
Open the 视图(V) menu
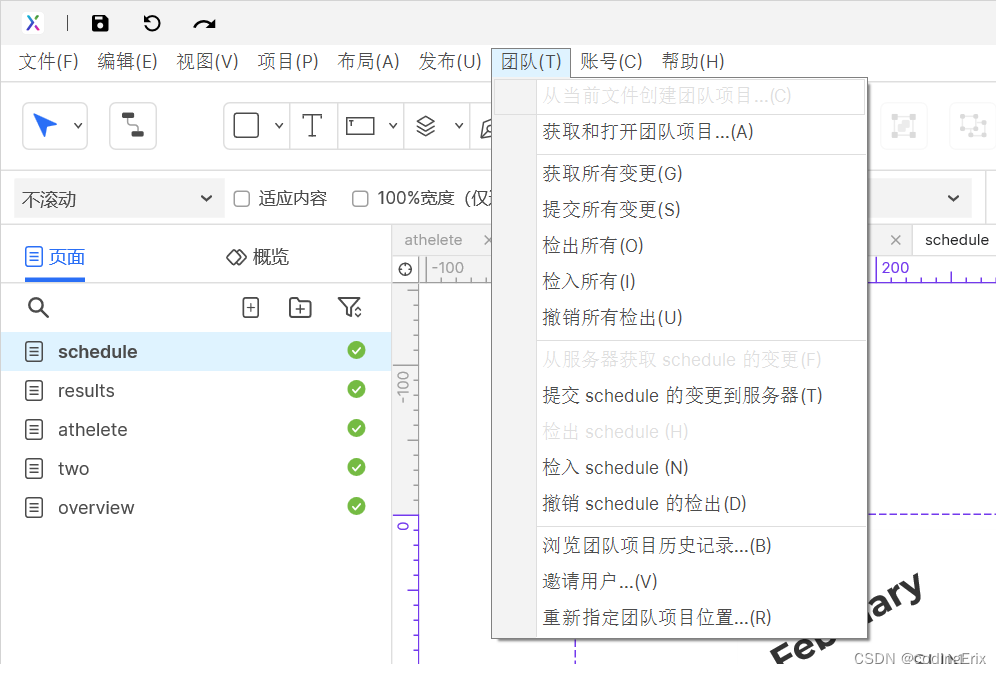pyautogui.click(x=208, y=62)
